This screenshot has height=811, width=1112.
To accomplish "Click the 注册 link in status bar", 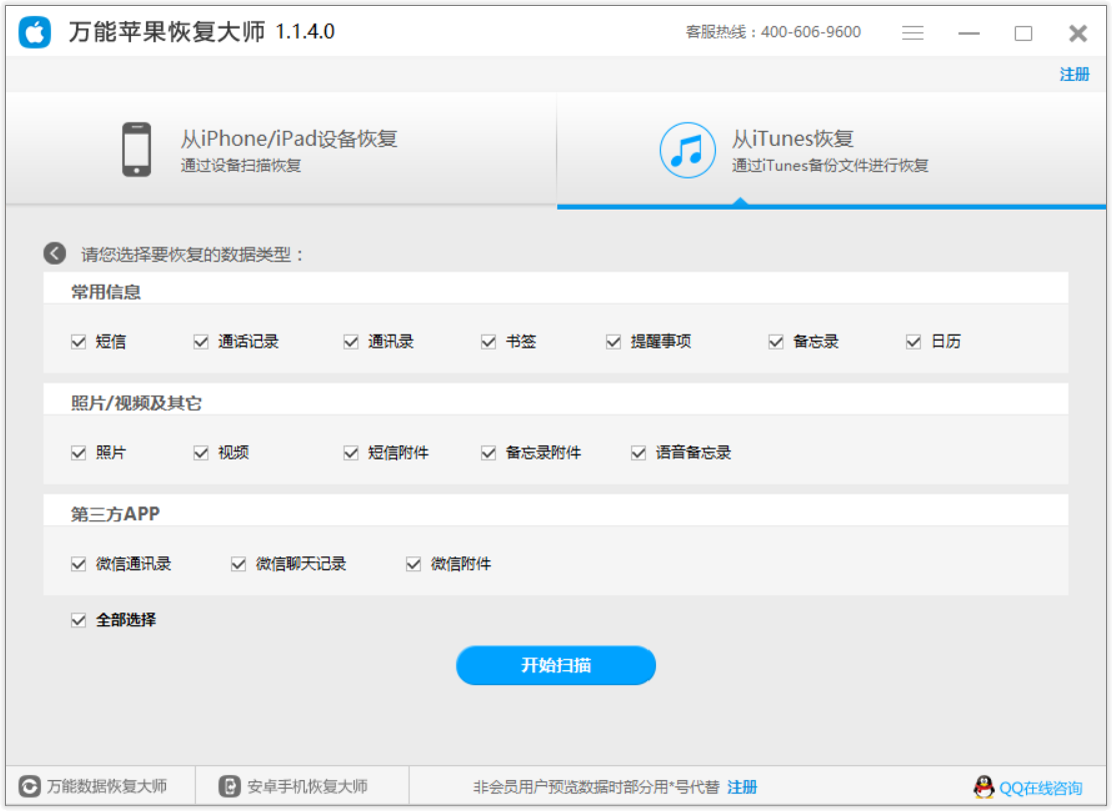I will [742, 787].
